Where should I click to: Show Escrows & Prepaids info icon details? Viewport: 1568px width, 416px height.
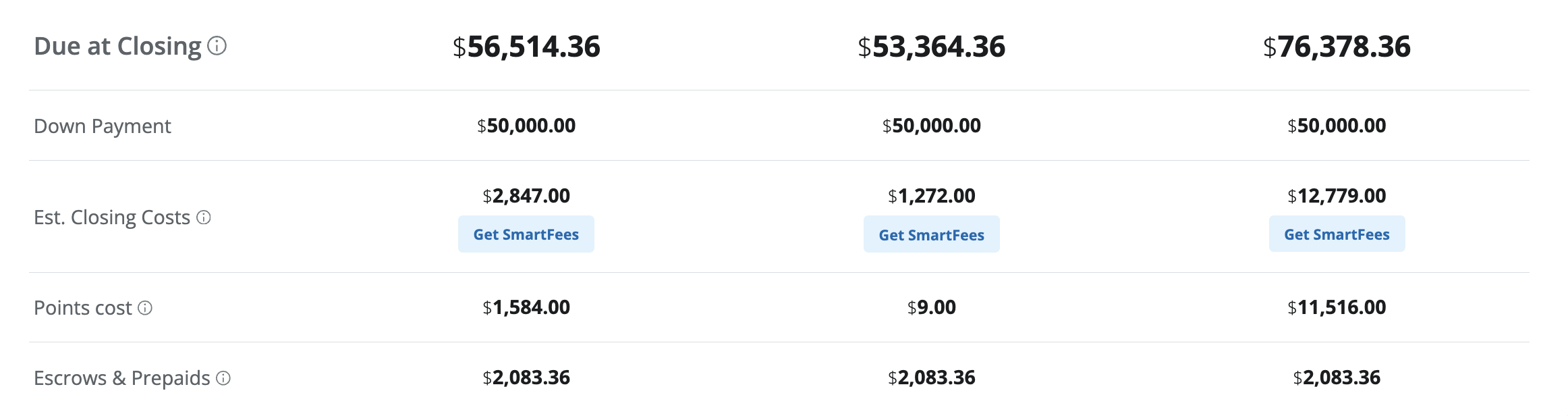[x=223, y=378]
